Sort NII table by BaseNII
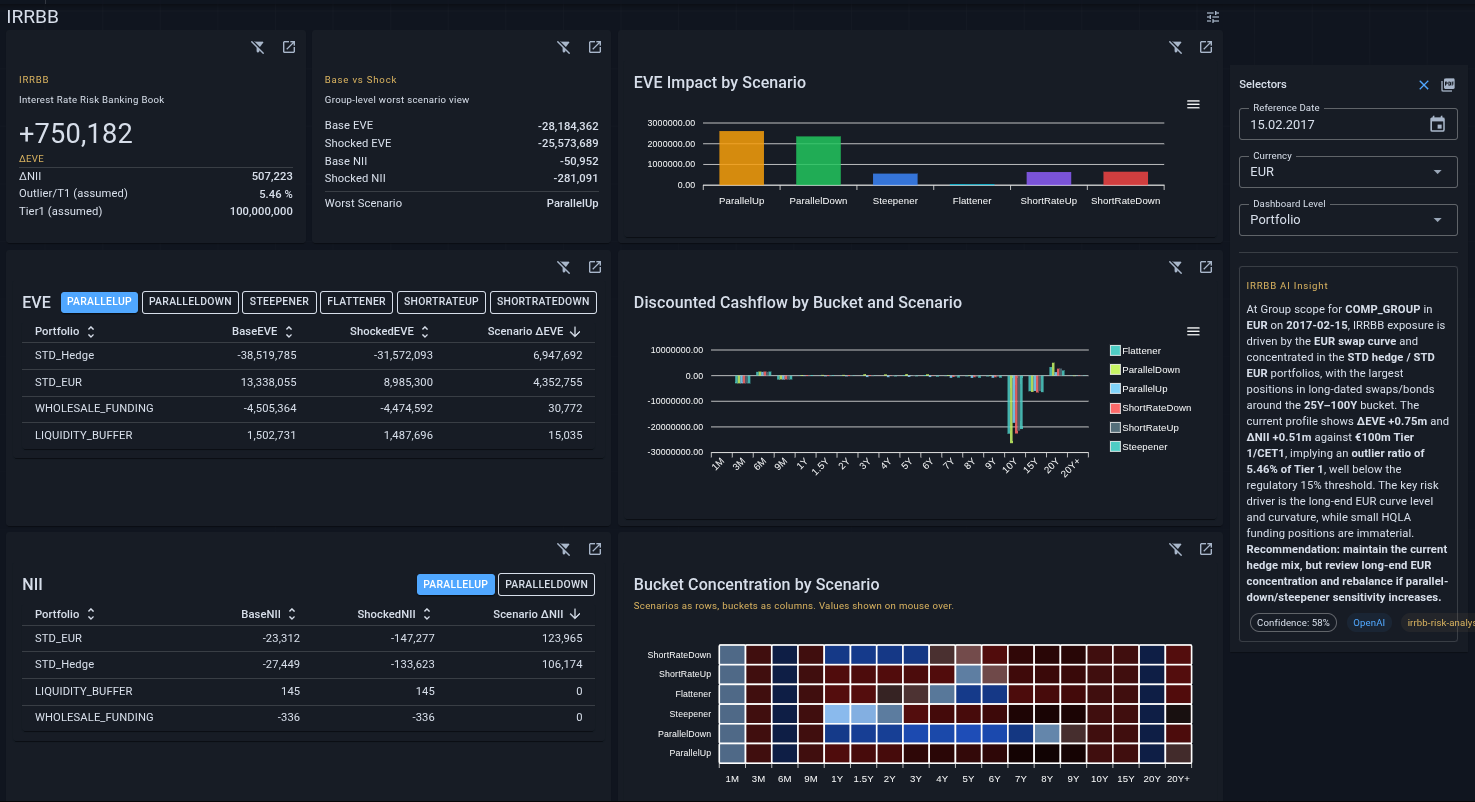The image size is (1475, 802). pyautogui.click(x=269, y=614)
